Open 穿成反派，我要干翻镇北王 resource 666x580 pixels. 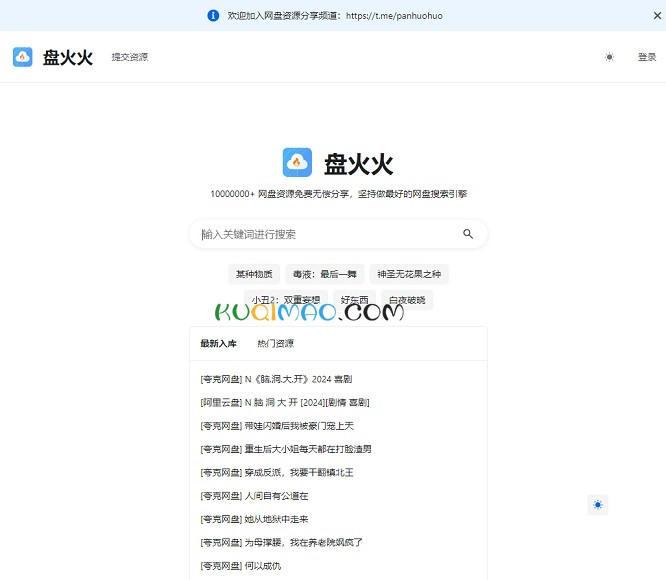pyautogui.click(x=277, y=473)
